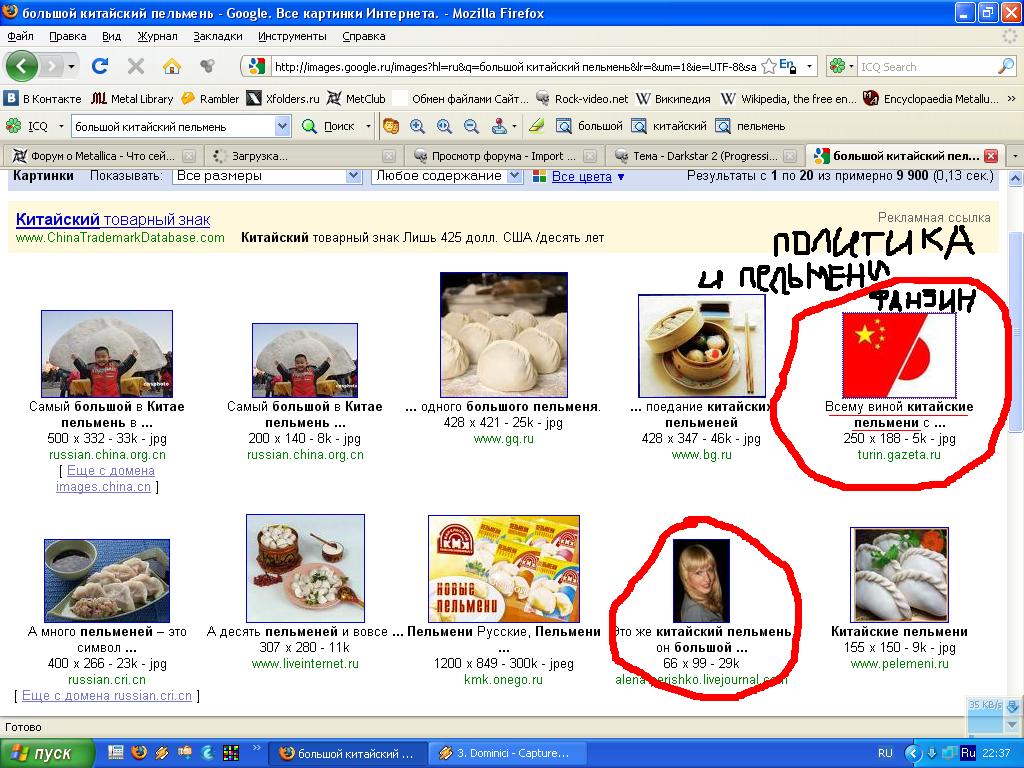Close the active Google images tab

tap(991, 156)
